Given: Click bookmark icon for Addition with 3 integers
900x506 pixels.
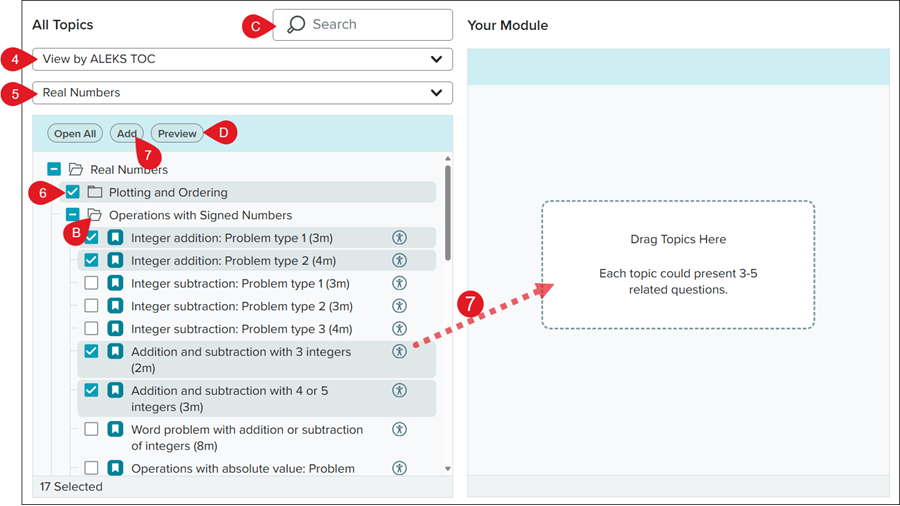Looking at the screenshot, I should pyautogui.click(x=116, y=351).
